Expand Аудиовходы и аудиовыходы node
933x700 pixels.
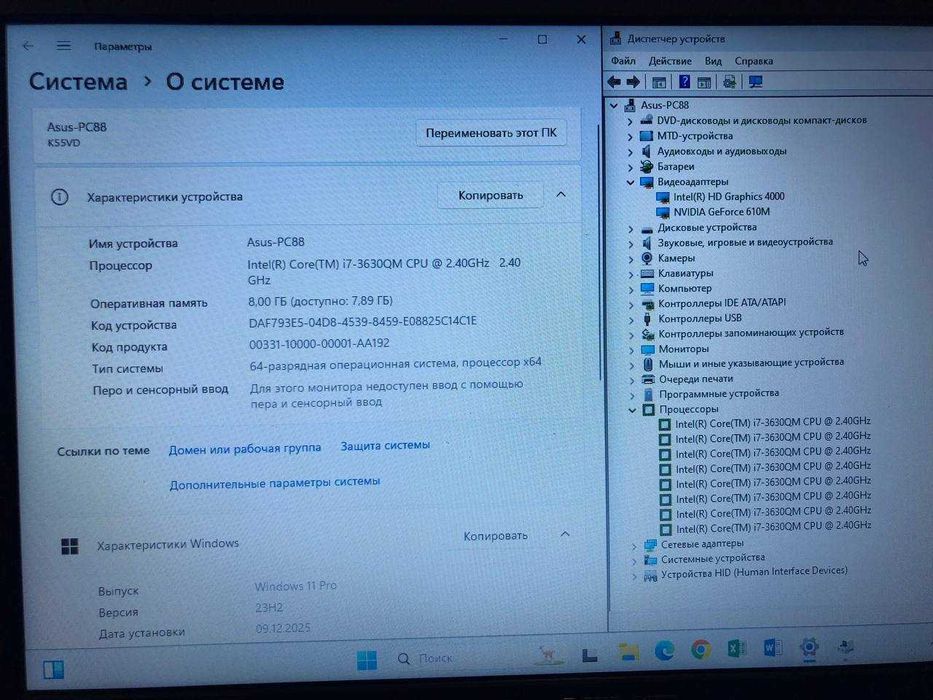(630, 152)
